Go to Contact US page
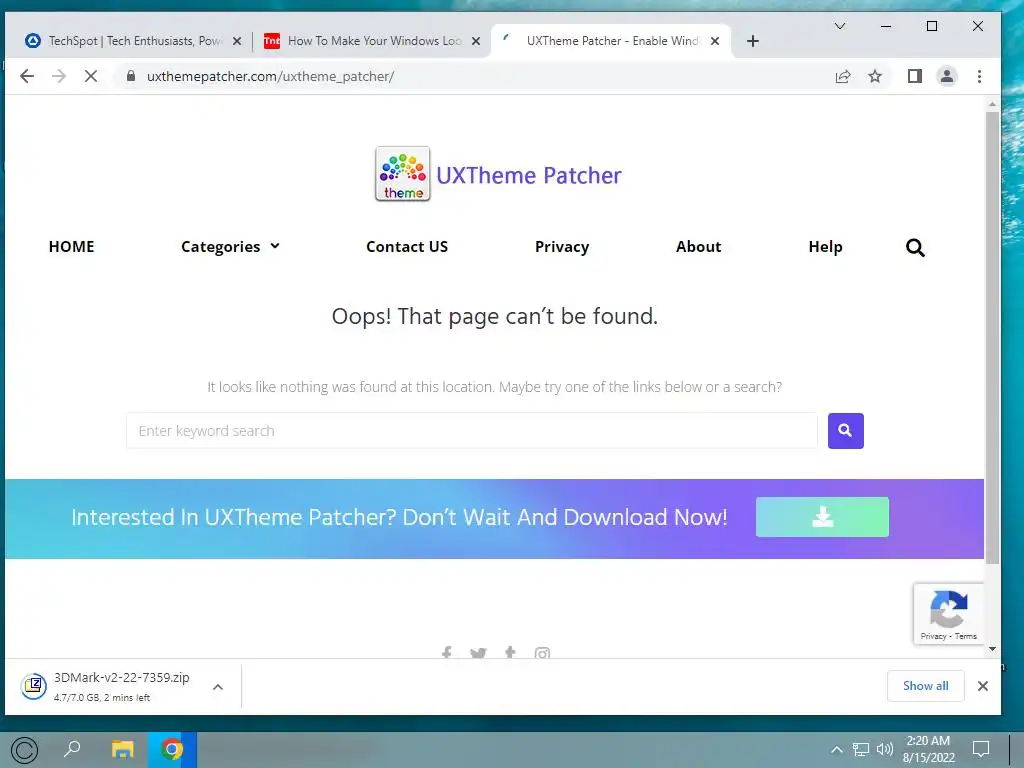The width and height of the screenshot is (1024, 768). [407, 247]
